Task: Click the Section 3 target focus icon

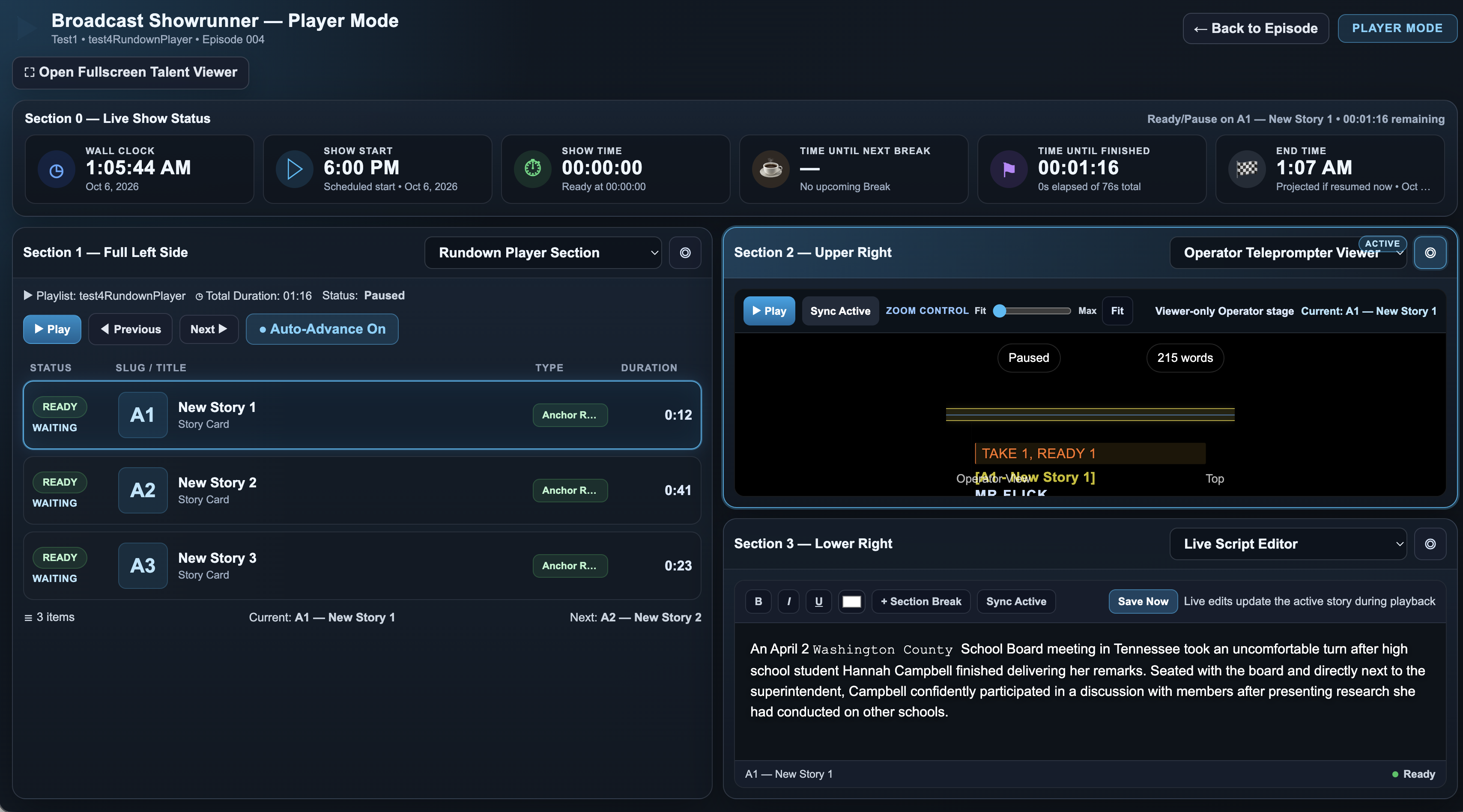Action: tap(1430, 544)
